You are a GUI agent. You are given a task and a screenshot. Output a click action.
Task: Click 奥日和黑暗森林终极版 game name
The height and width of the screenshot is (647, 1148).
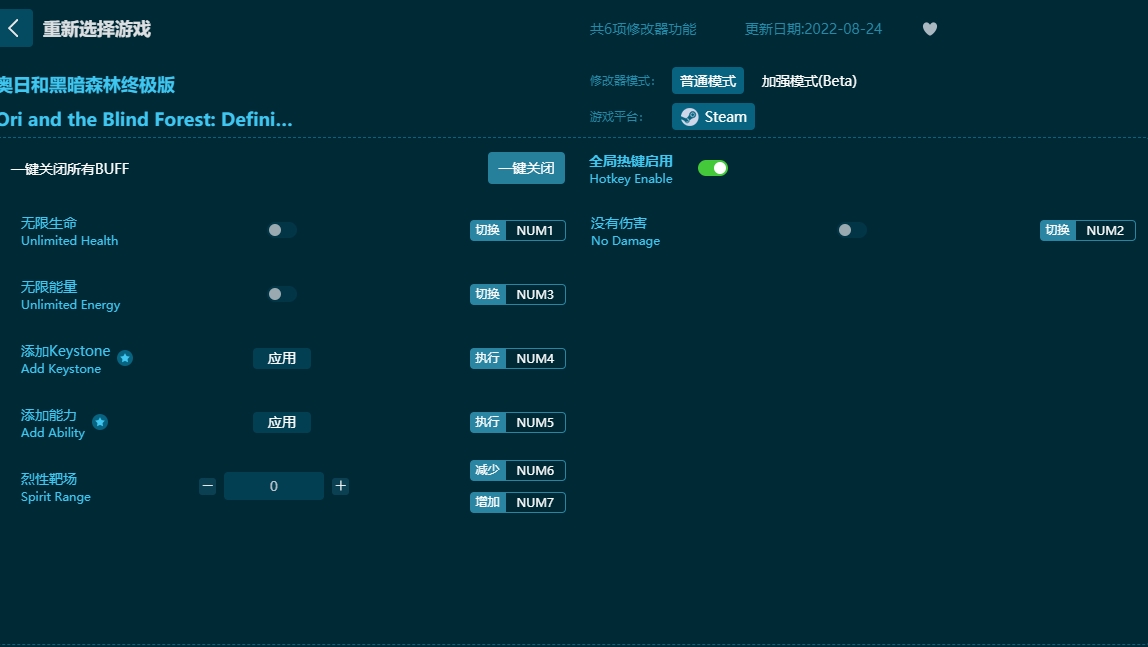click(x=87, y=85)
